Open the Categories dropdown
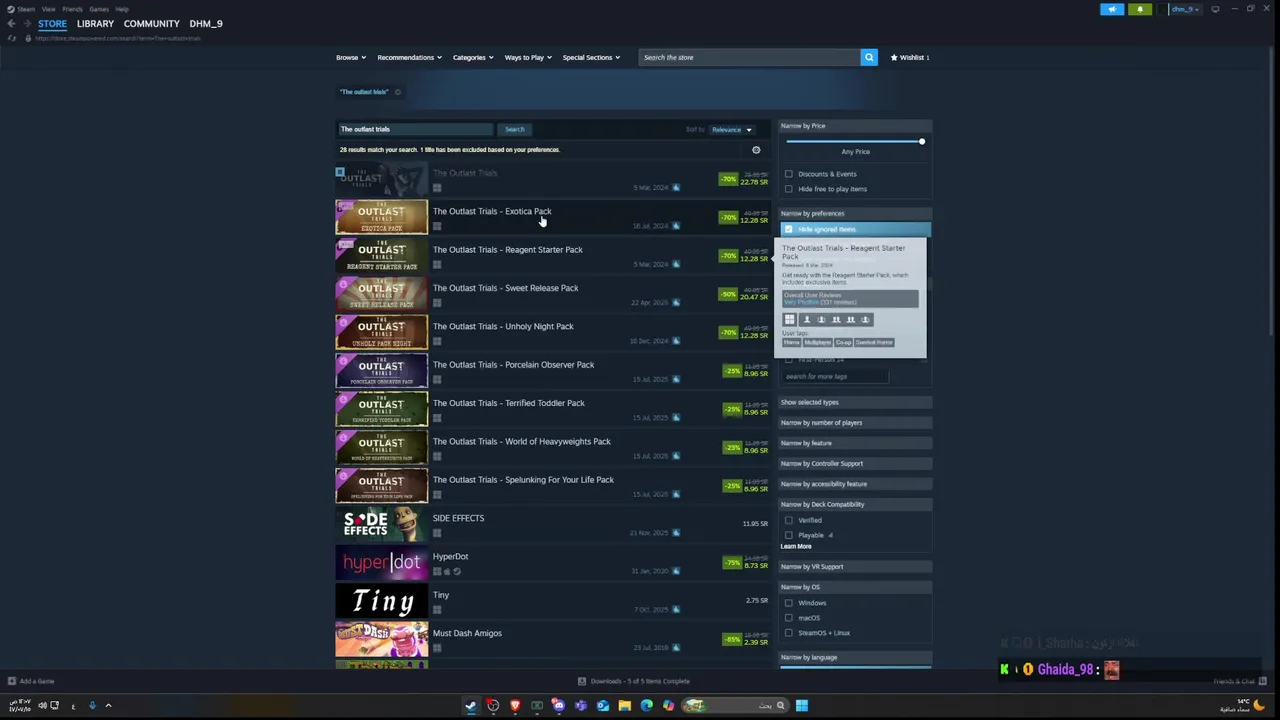Viewport: 1280px width, 720px height. coord(473,57)
